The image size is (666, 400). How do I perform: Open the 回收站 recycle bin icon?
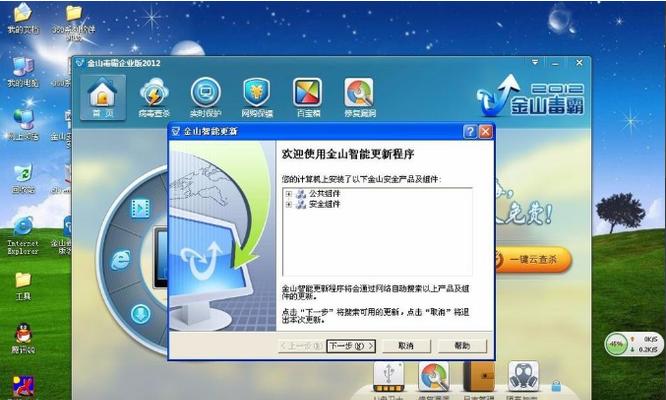tap(23, 178)
